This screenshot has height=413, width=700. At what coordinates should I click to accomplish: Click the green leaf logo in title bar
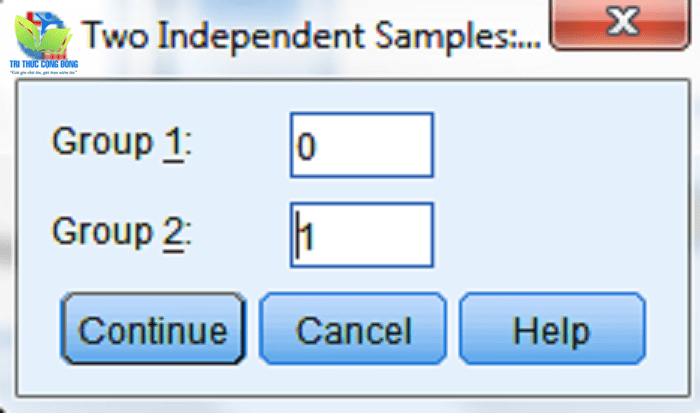click(42, 37)
